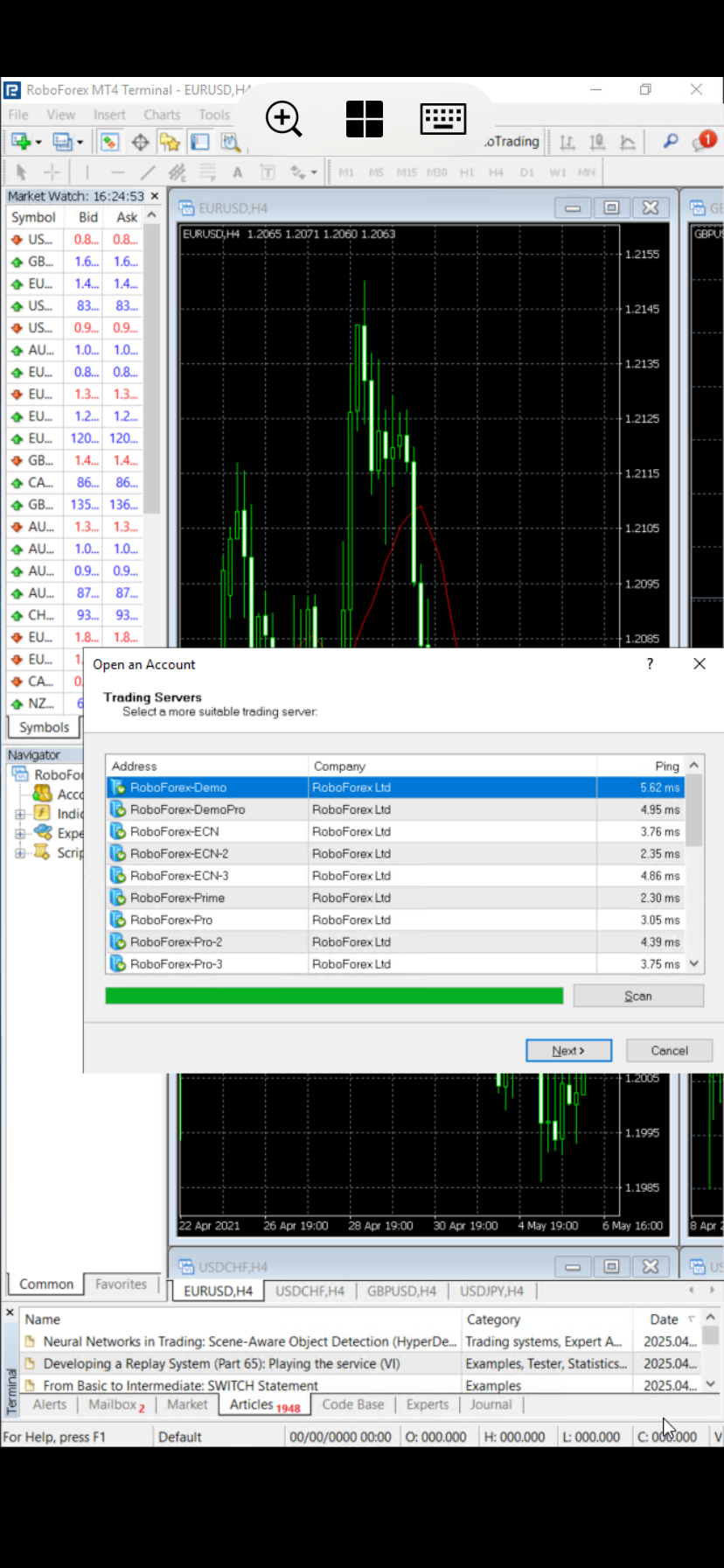Click the green scan progress bar
Viewport: 724px width, 1568px height.
(334, 996)
